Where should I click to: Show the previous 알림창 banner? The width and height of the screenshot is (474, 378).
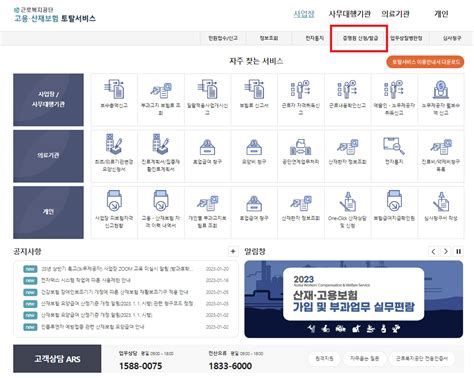433,251
